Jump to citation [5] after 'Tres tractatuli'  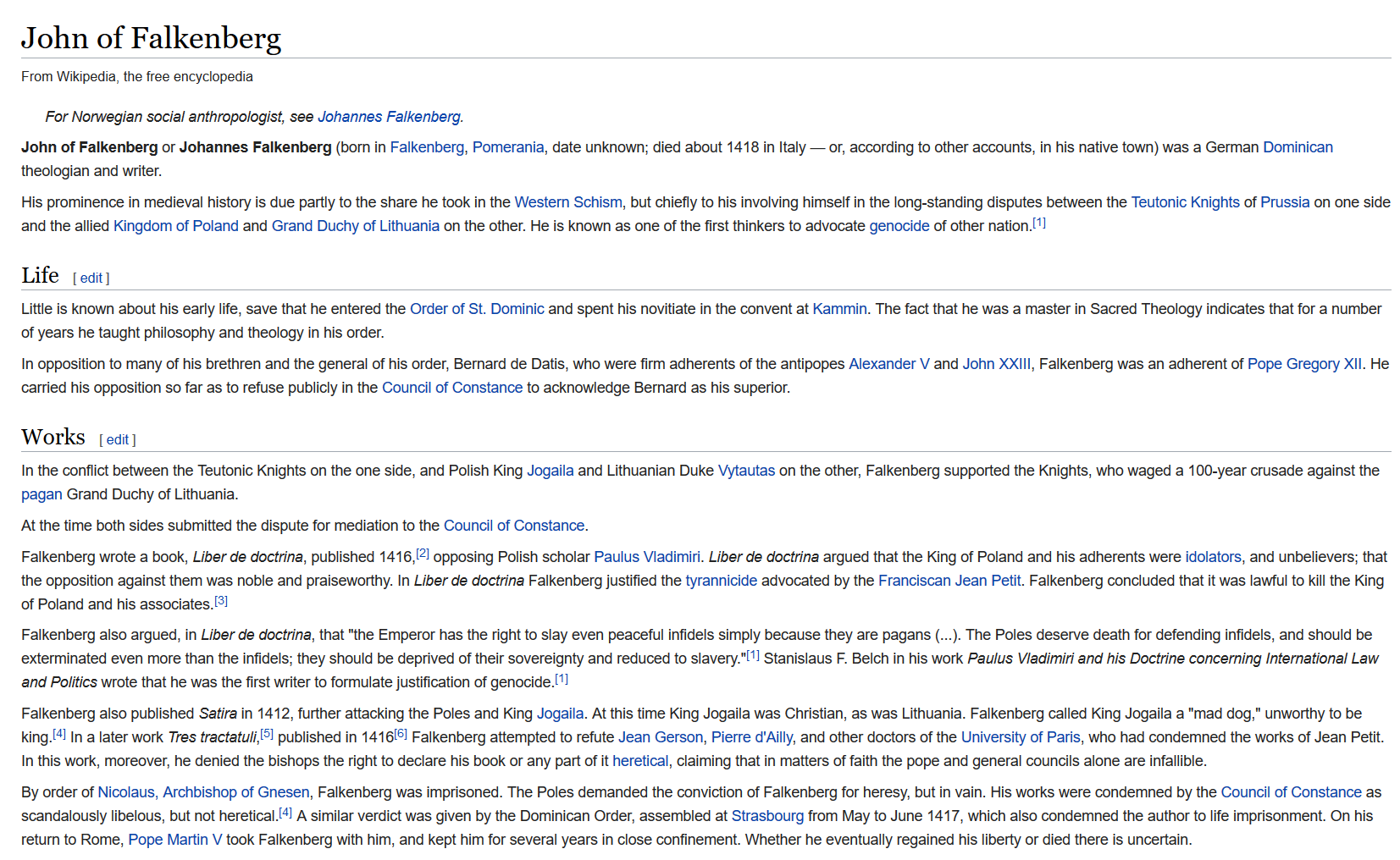(267, 734)
